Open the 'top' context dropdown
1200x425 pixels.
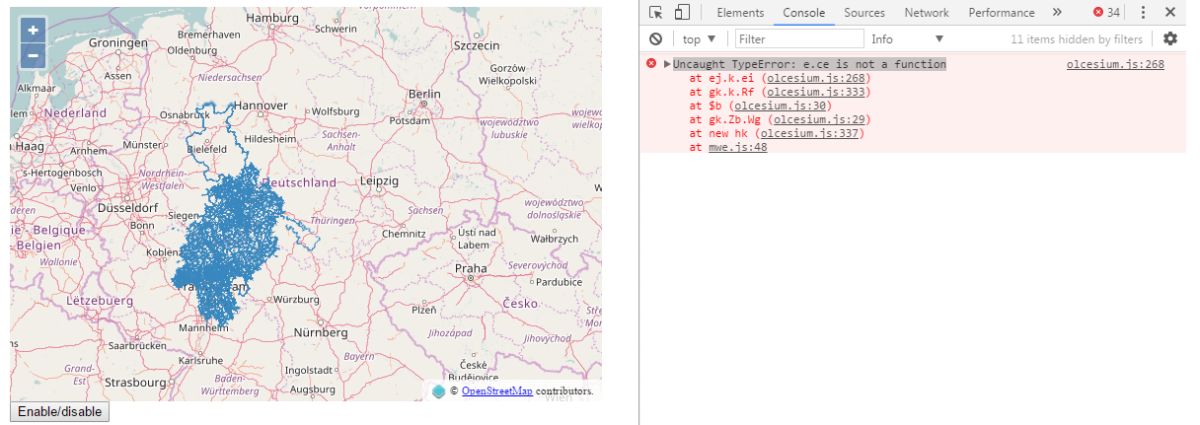[x=699, y=39]
